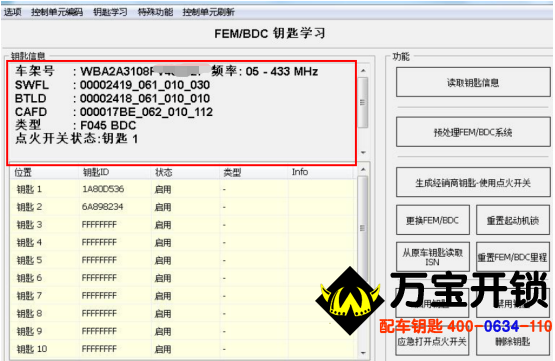Viewport: 555px width, 361px height.
Task: Click the FFFFFFFF ID of 钥匙 10
Action: (x=99, y=349)
